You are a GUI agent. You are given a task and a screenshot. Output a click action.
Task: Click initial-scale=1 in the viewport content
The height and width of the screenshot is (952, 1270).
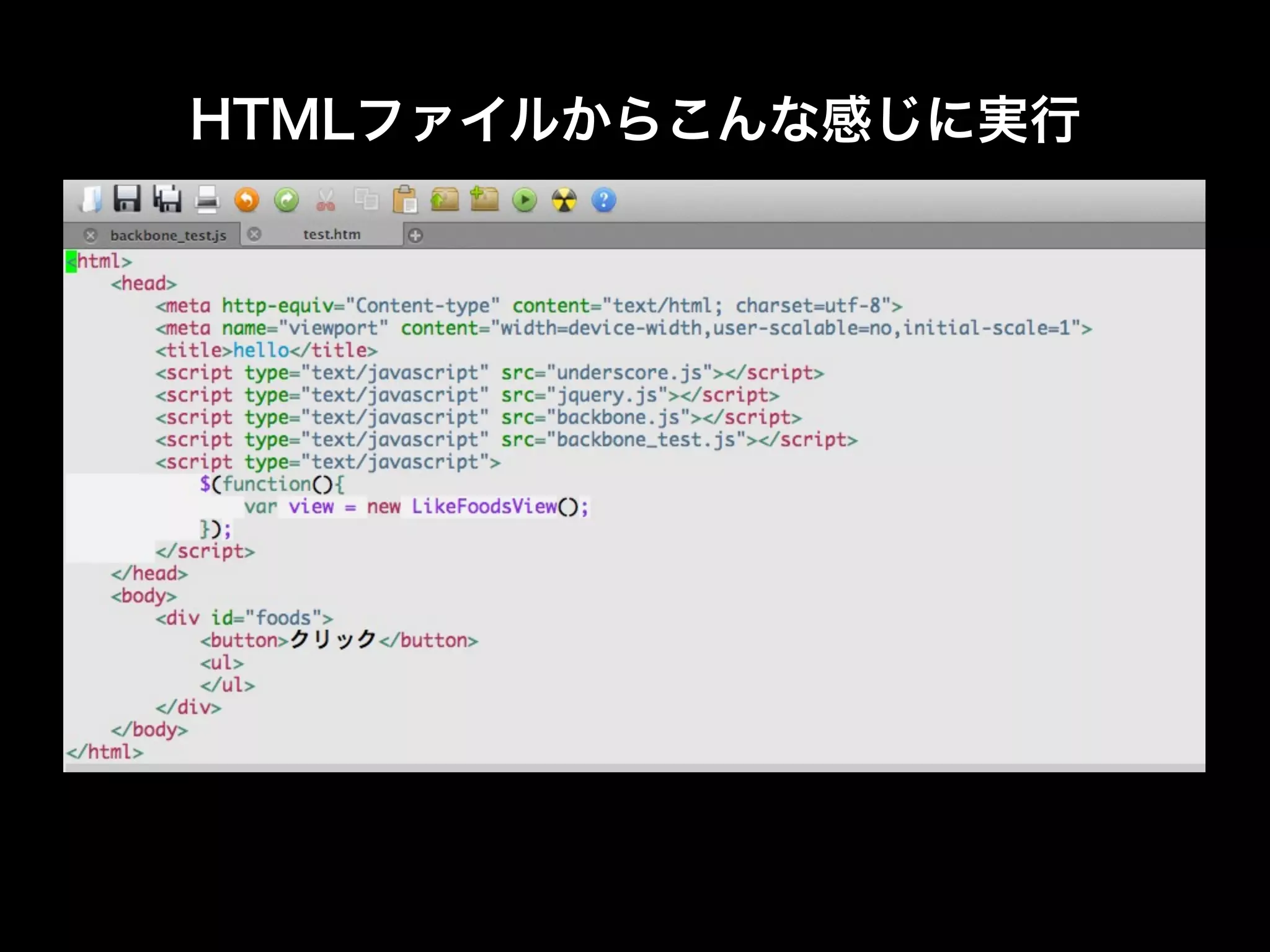pos(987,328)
